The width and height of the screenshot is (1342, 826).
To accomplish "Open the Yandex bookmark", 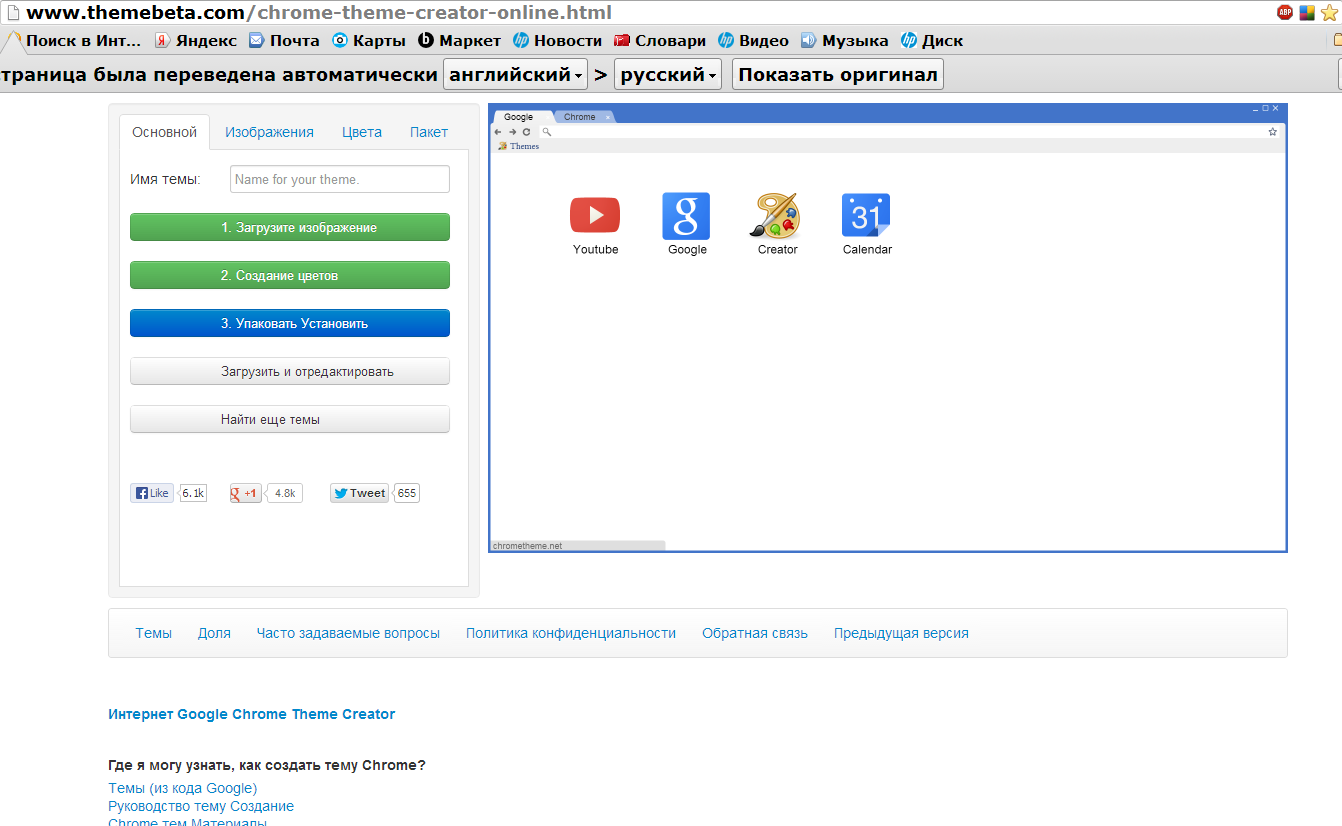I will (195, 41).
